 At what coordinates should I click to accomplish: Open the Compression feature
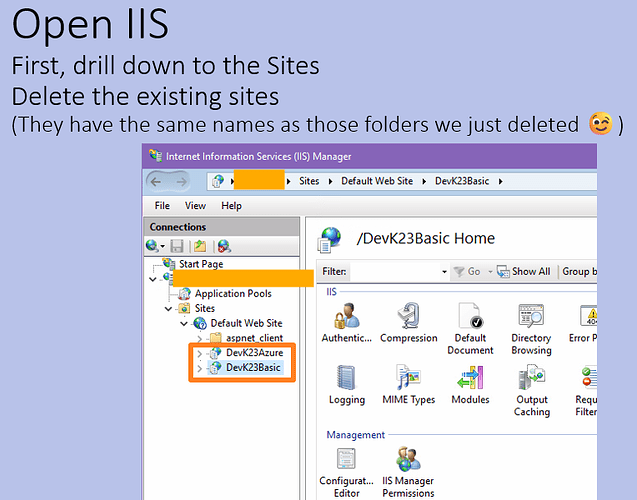coord(409,323)
